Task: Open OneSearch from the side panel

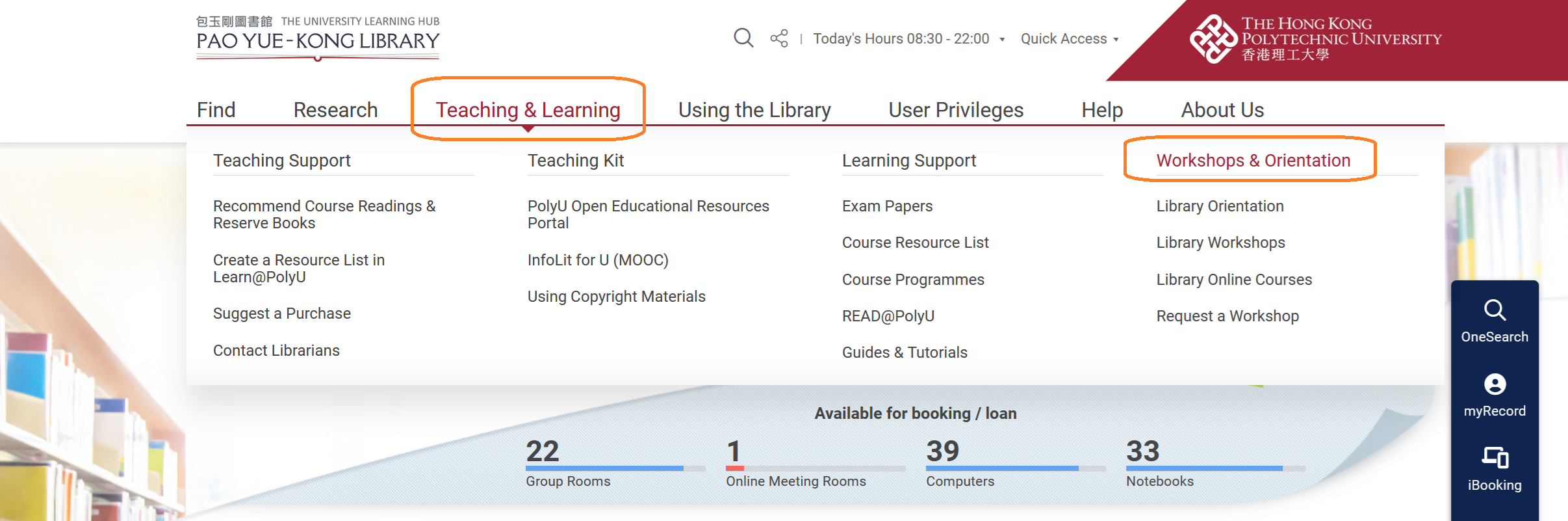Action: [1495, 321]
